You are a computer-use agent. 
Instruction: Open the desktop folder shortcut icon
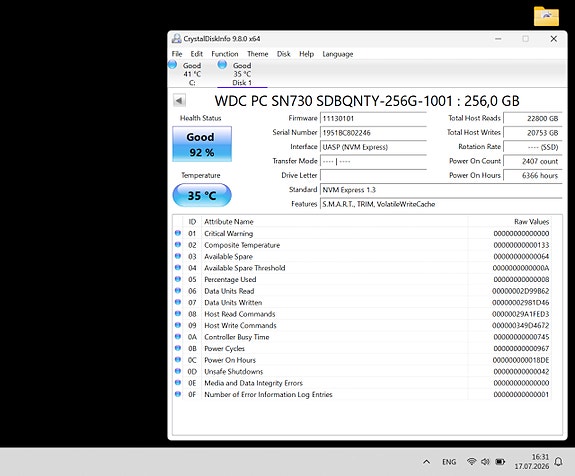pos(546,16)
